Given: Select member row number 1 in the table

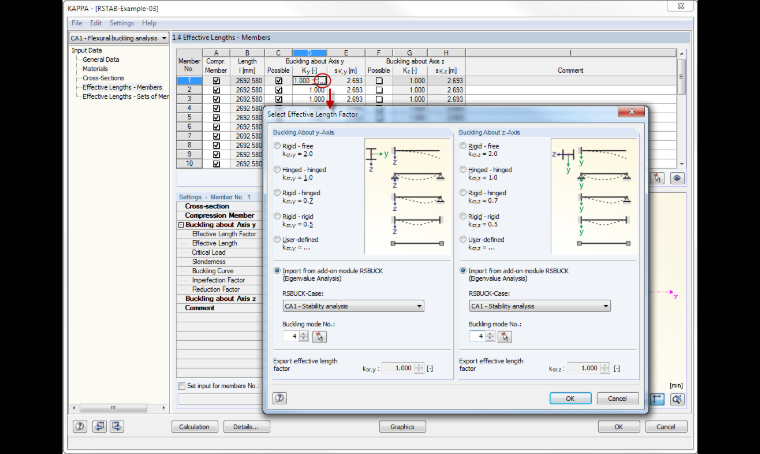Looking at the screenshot, I should 189,81.
